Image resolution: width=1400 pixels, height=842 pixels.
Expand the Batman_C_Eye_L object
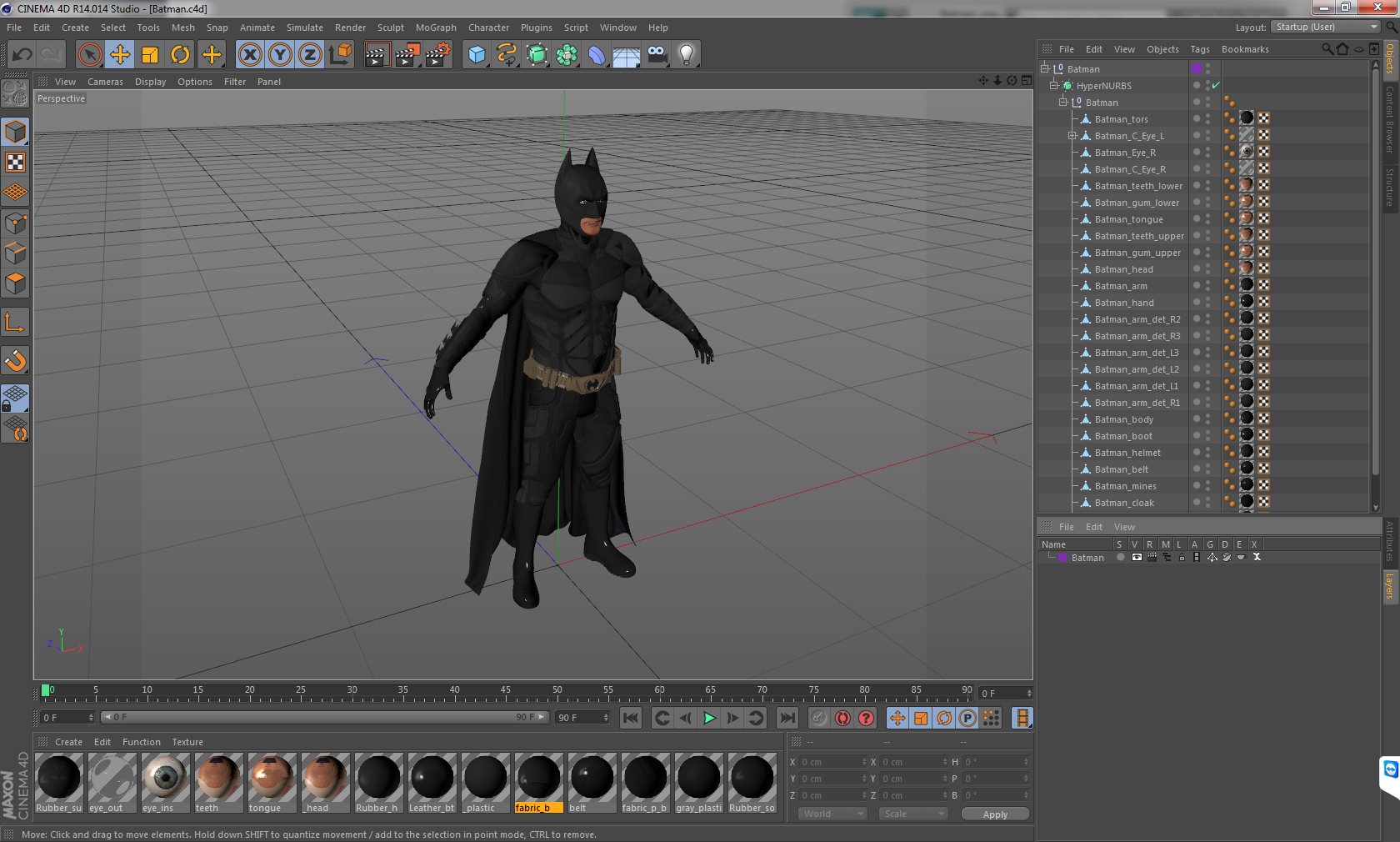[1072, 135]
